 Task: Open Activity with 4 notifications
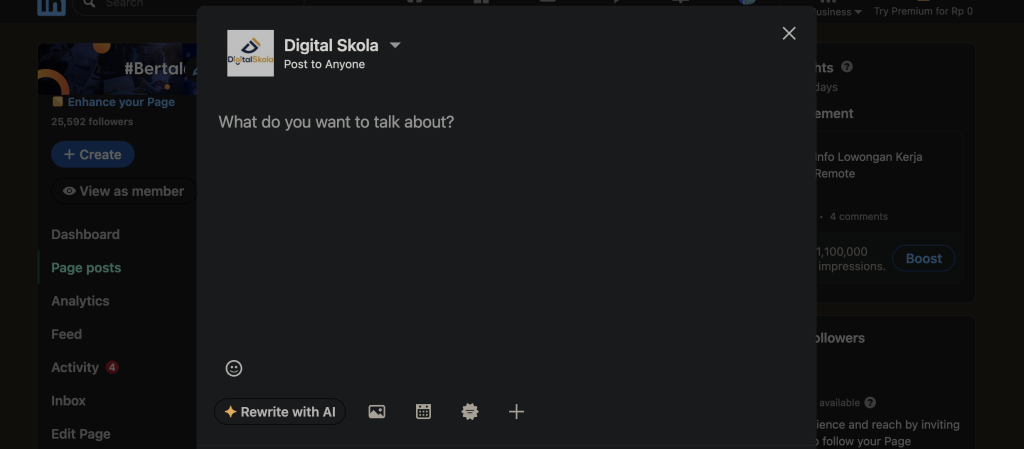(85, 367)
